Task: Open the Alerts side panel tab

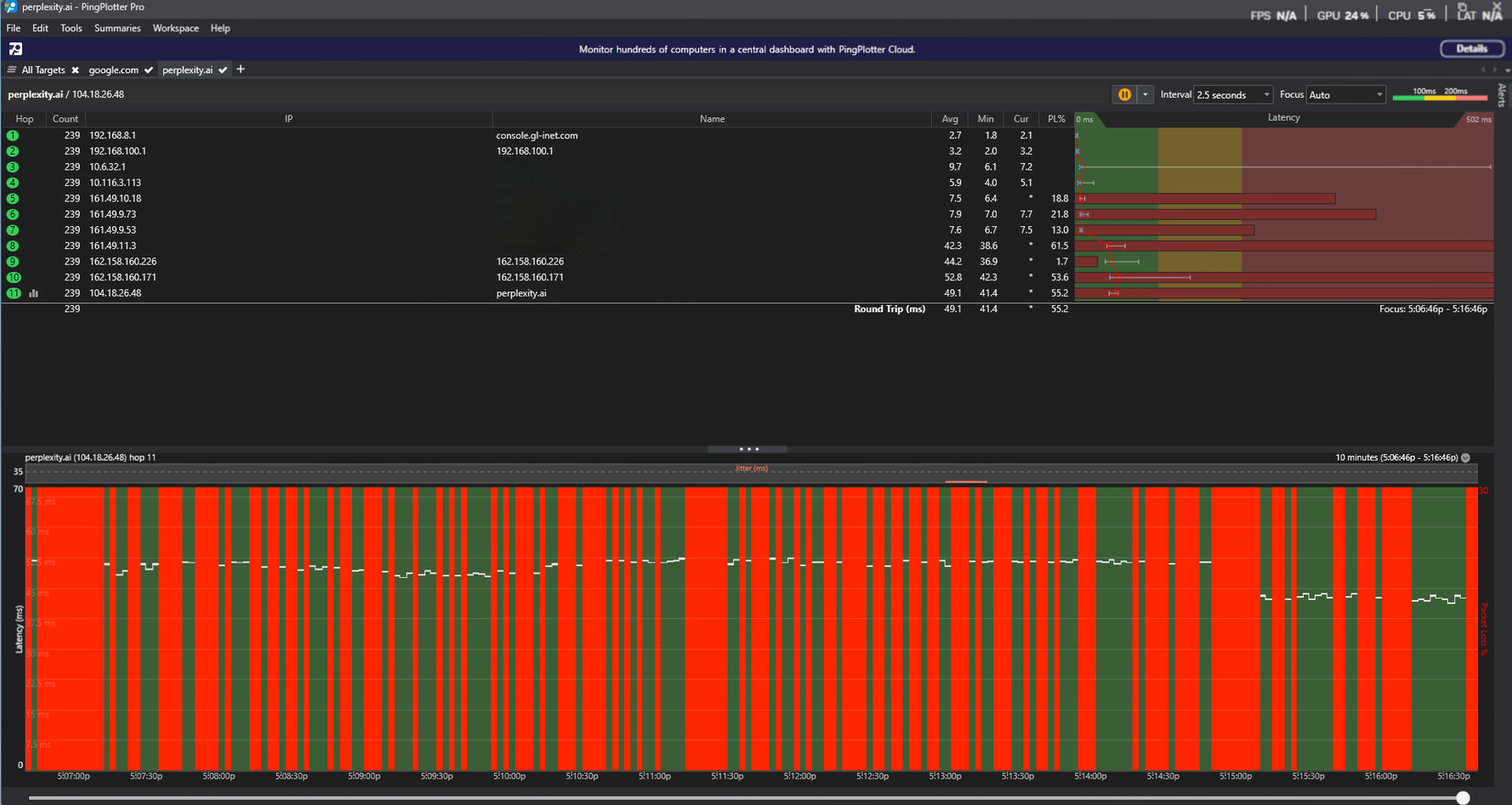Action: pyautogui.click(x=1501, y=95)
